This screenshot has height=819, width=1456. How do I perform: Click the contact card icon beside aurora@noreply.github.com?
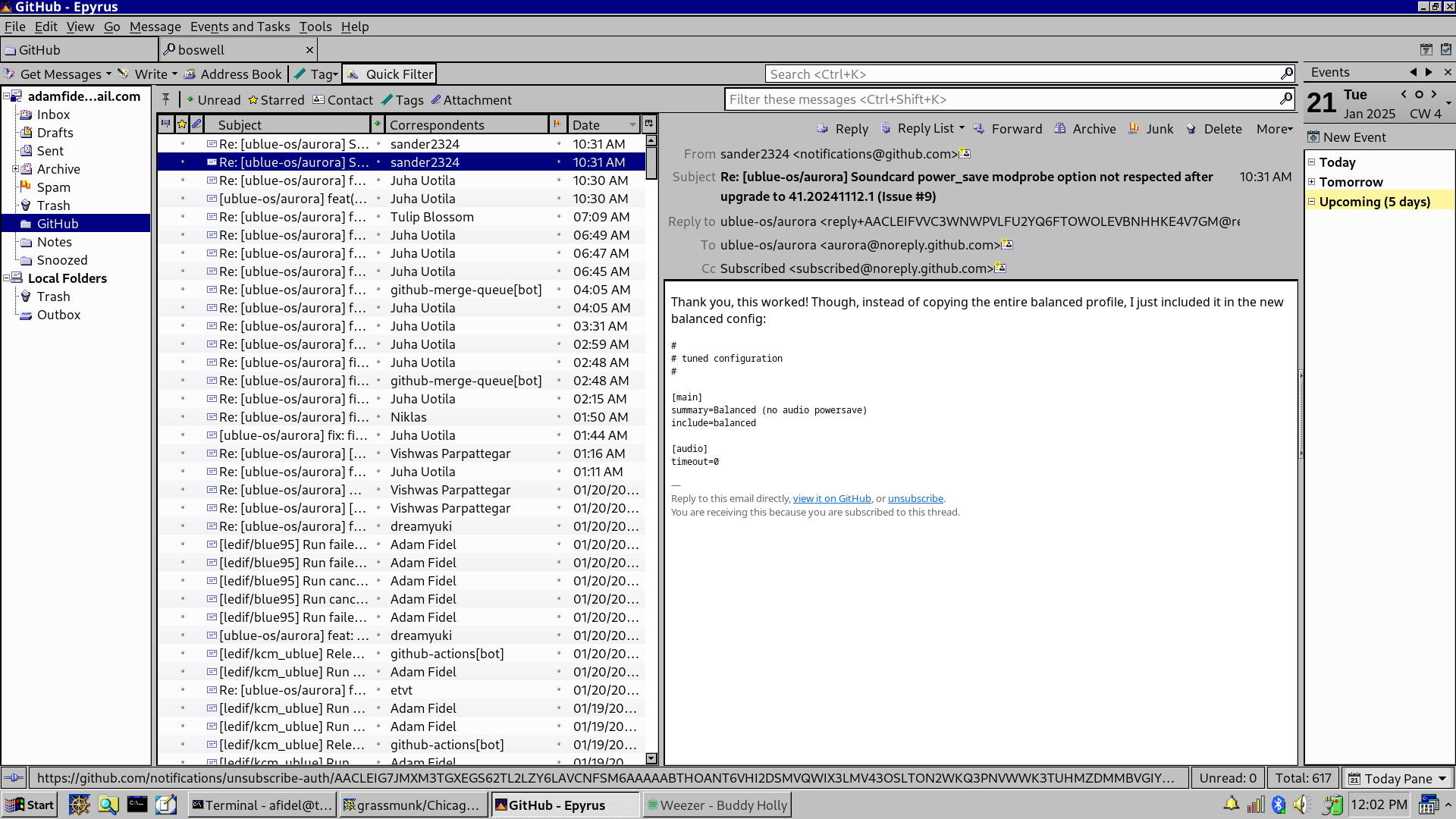coord(1006,244)
